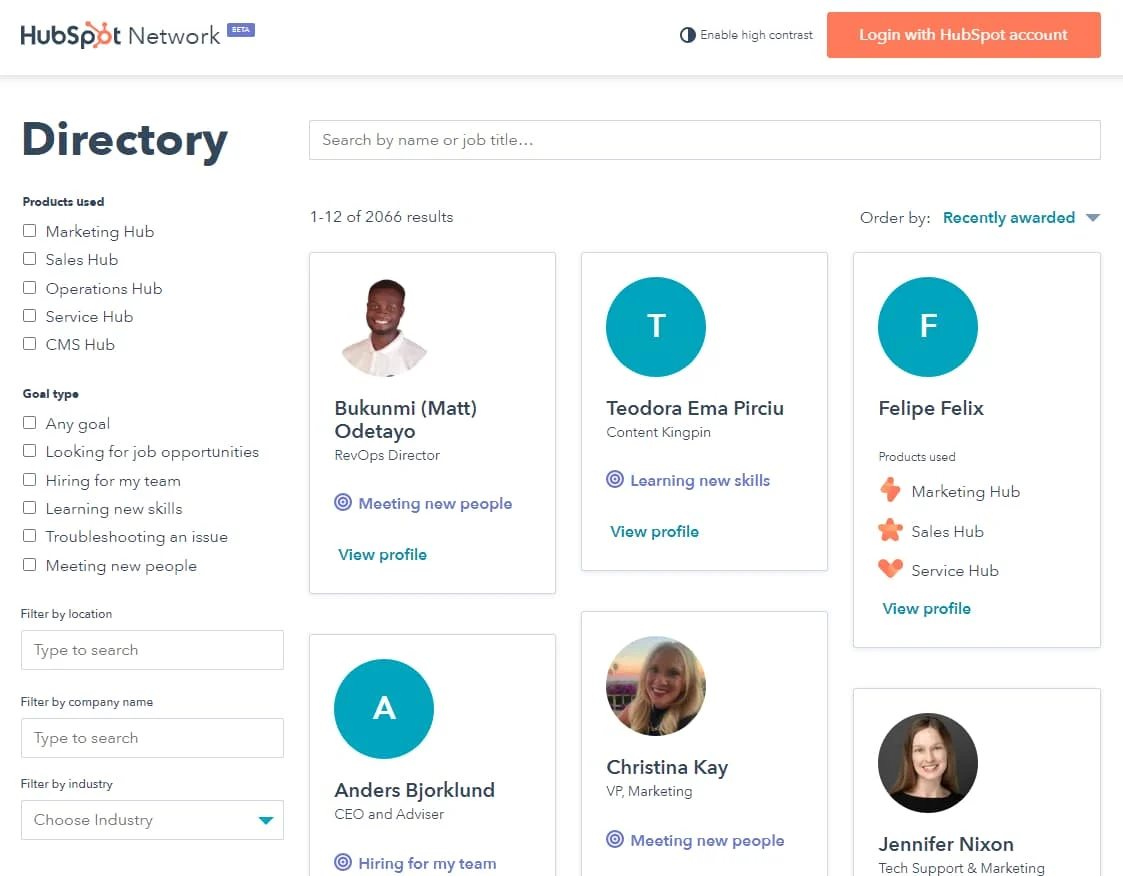The height and width of the screenshot is (876, 1123).
Task: Click Login with HubSpot account button
Action: pos(963,35)
